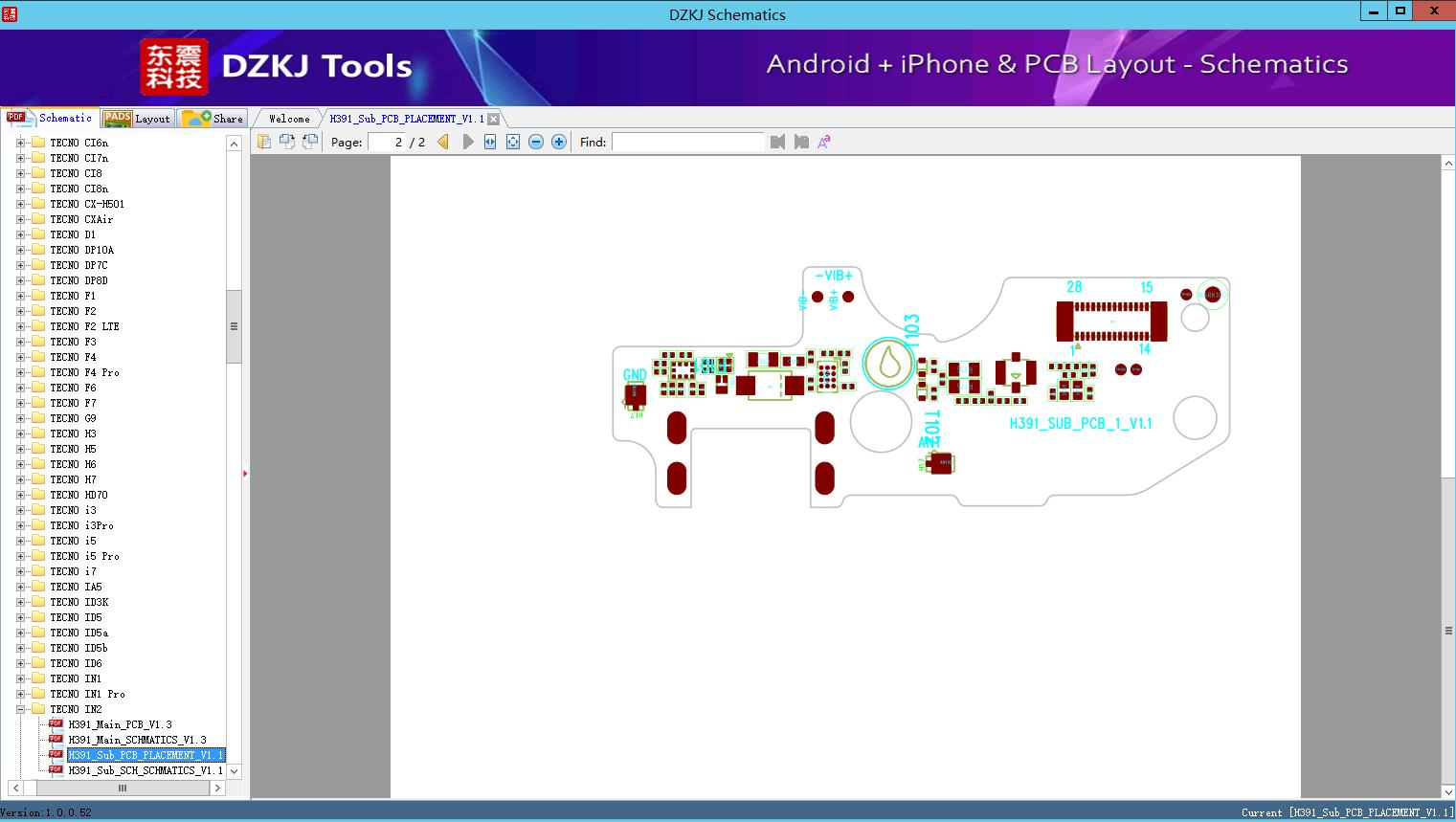Click the tree scroll right arrow
Image resolution: width=1456 pixels, height=822 pixels.
tap(217, 788)
